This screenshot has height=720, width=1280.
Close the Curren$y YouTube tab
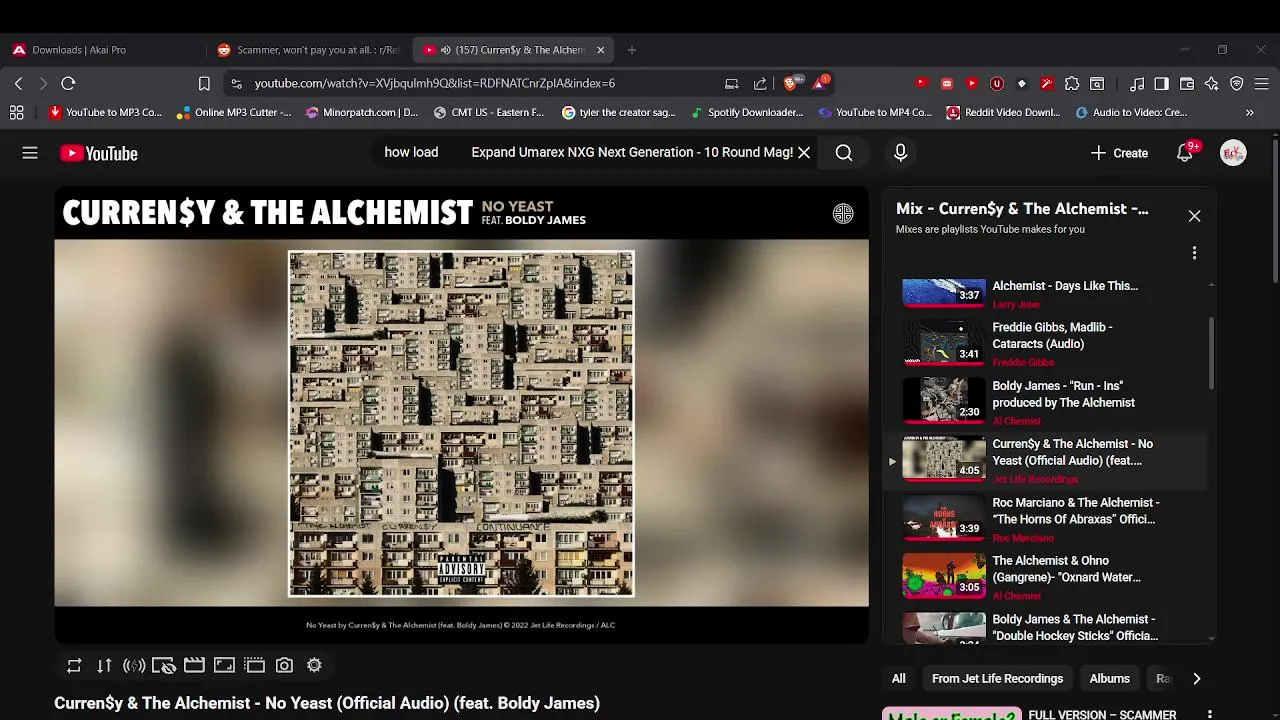(x=600, y=50)
